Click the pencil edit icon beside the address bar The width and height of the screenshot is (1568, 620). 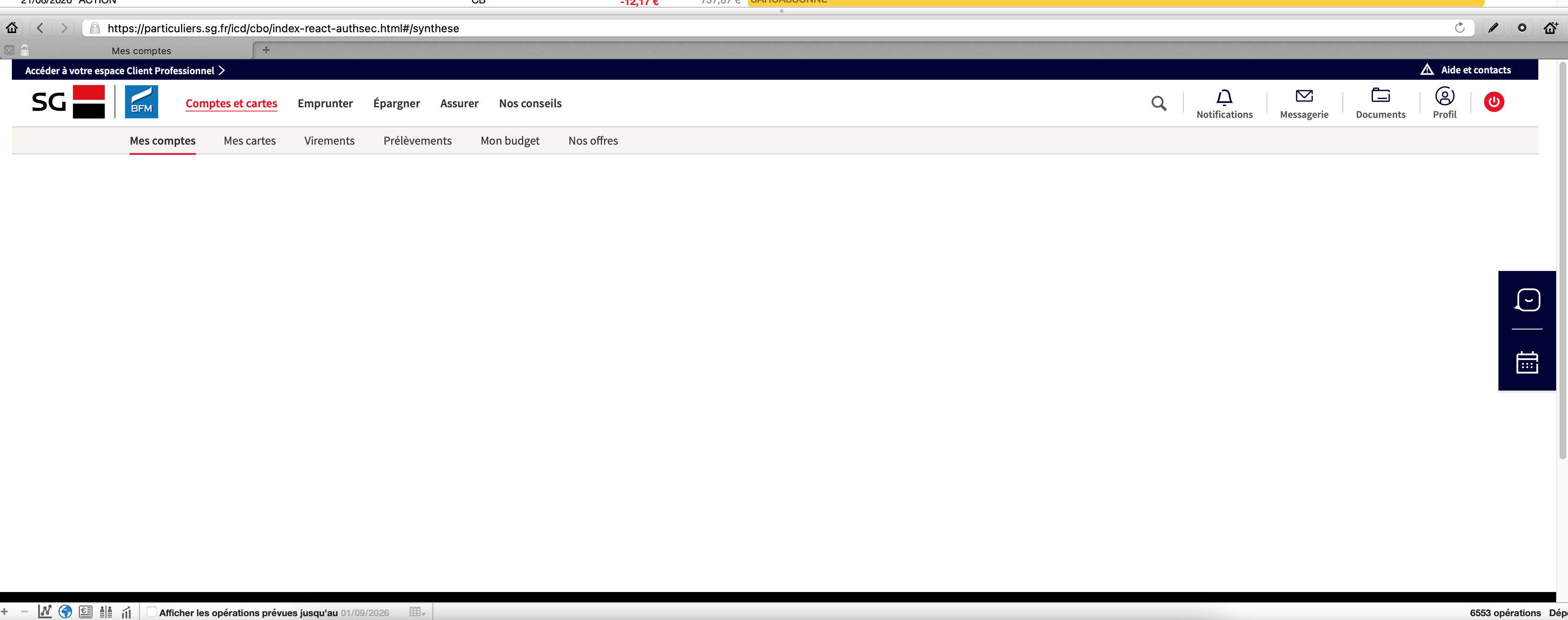pyautogui.click(x=1493, y=28)
